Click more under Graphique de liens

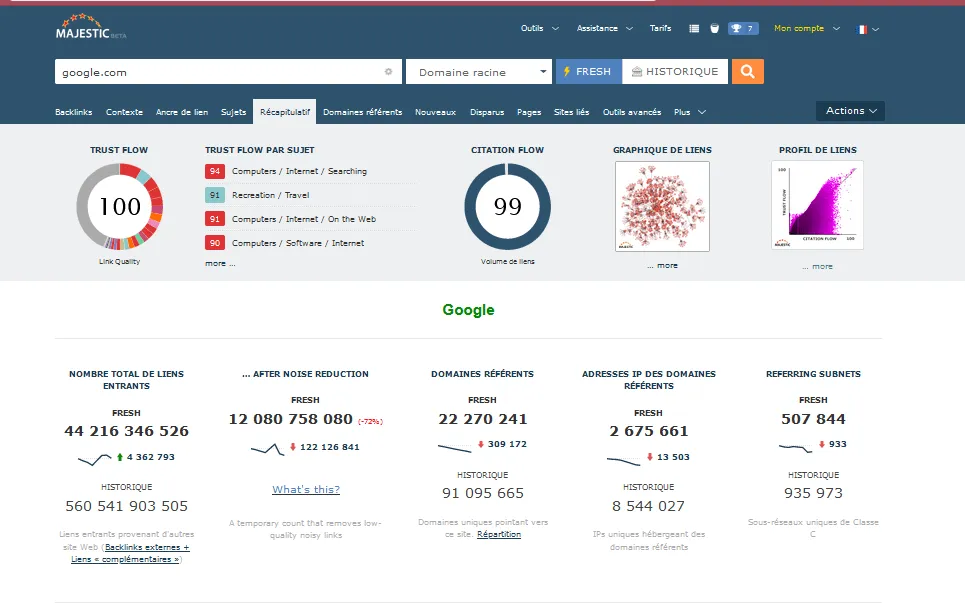coord(663,265)
